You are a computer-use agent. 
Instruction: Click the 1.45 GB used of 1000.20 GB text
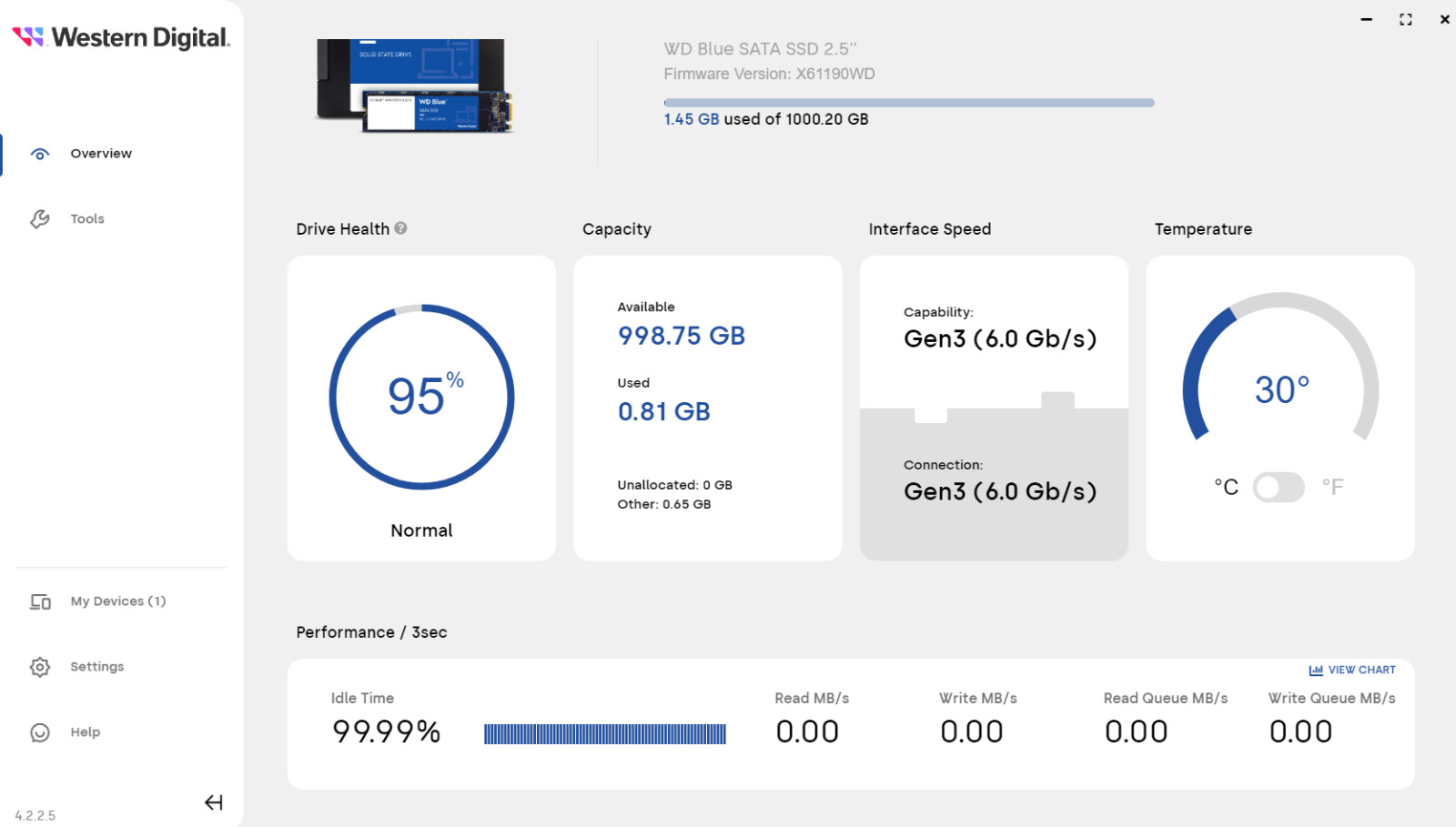coord(766,119)
